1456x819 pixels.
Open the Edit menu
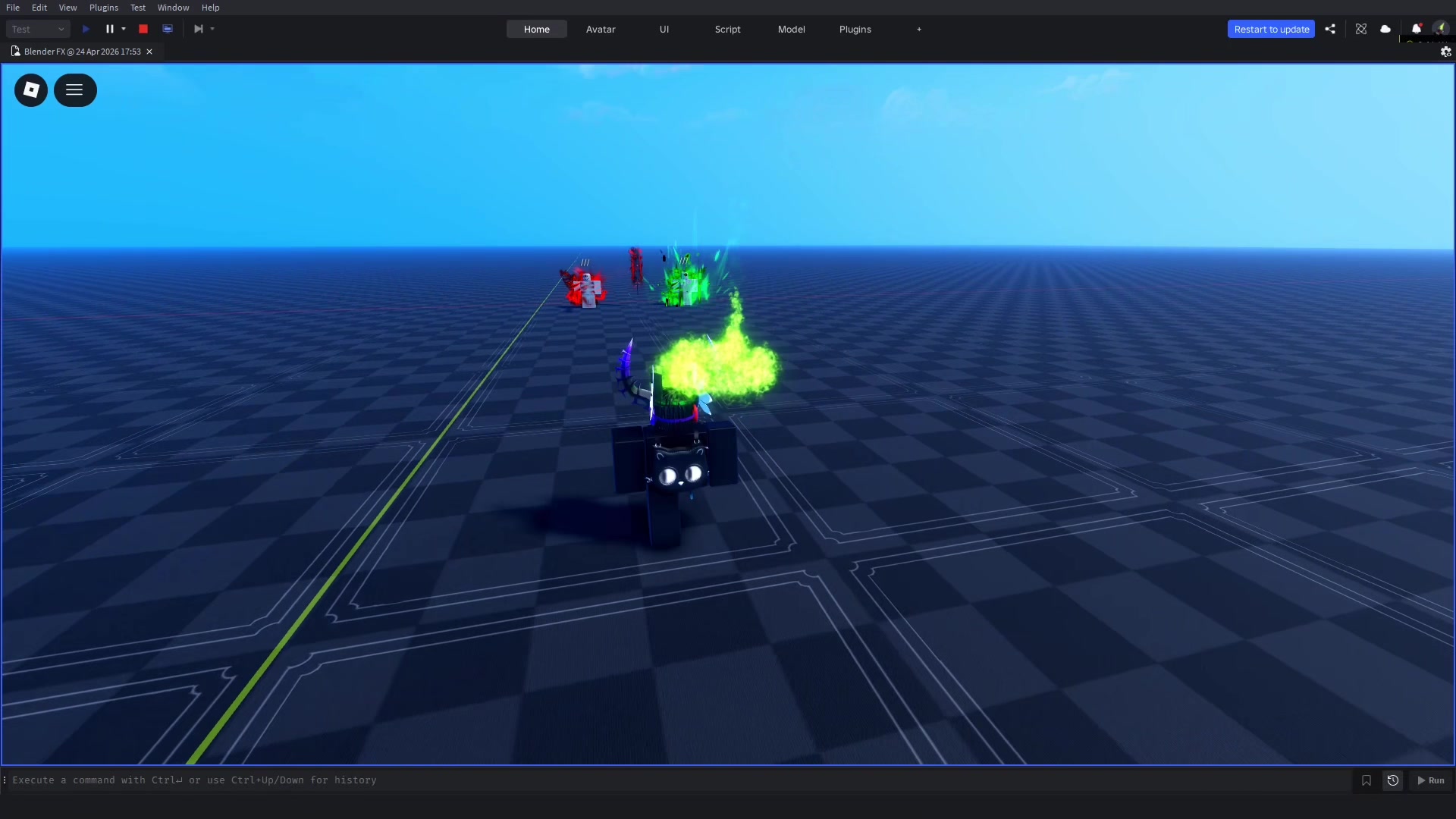pos(39,8)
